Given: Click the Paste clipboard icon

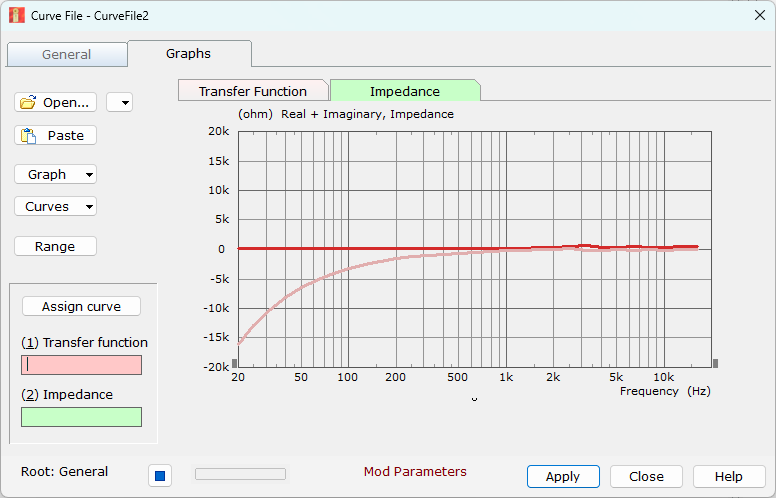Looking at the screenshot, I should (28, 136).
